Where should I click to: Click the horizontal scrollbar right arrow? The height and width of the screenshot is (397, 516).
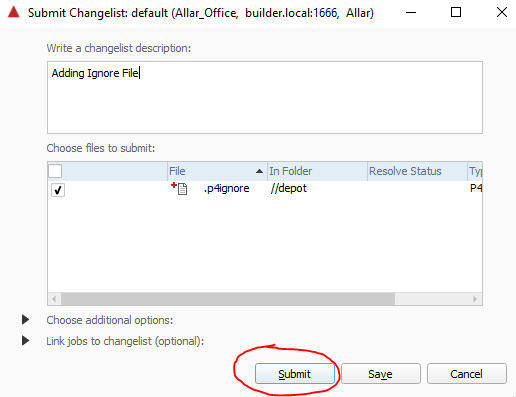point(475,299)
